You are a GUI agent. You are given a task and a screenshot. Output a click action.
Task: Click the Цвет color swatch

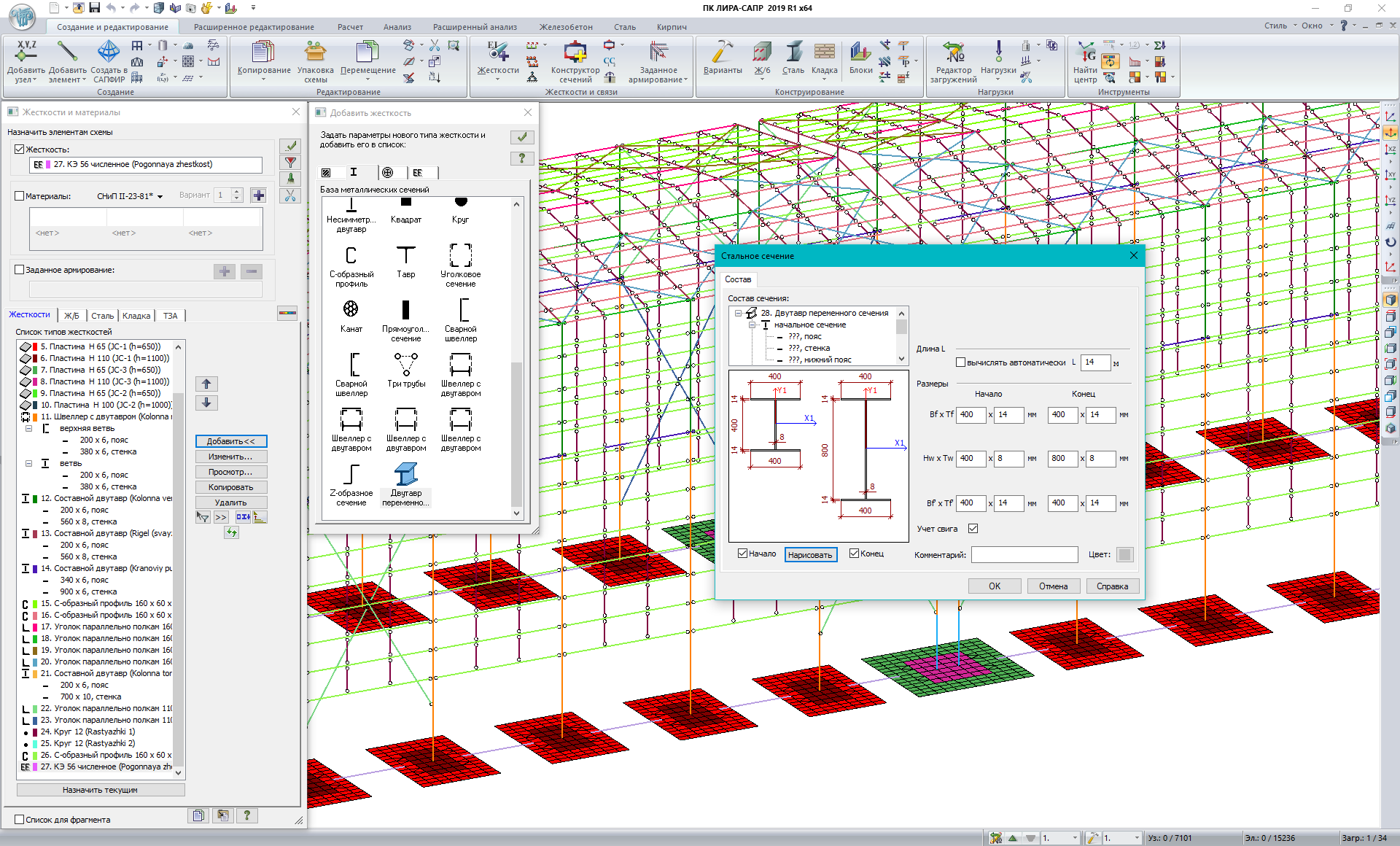1124,554
